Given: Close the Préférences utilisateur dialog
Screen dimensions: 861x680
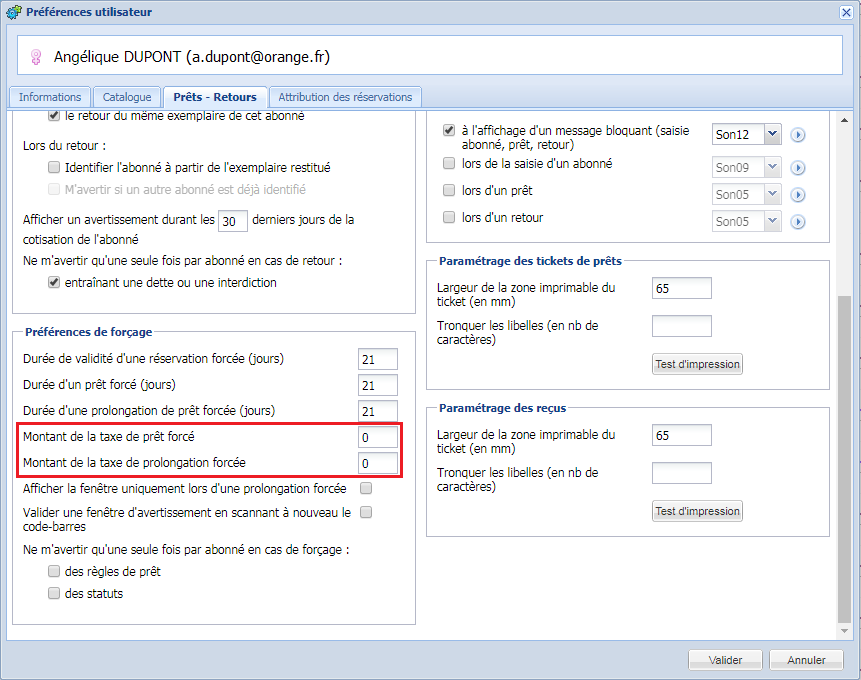Looking at the screenshot, I should tap(847, 12).
